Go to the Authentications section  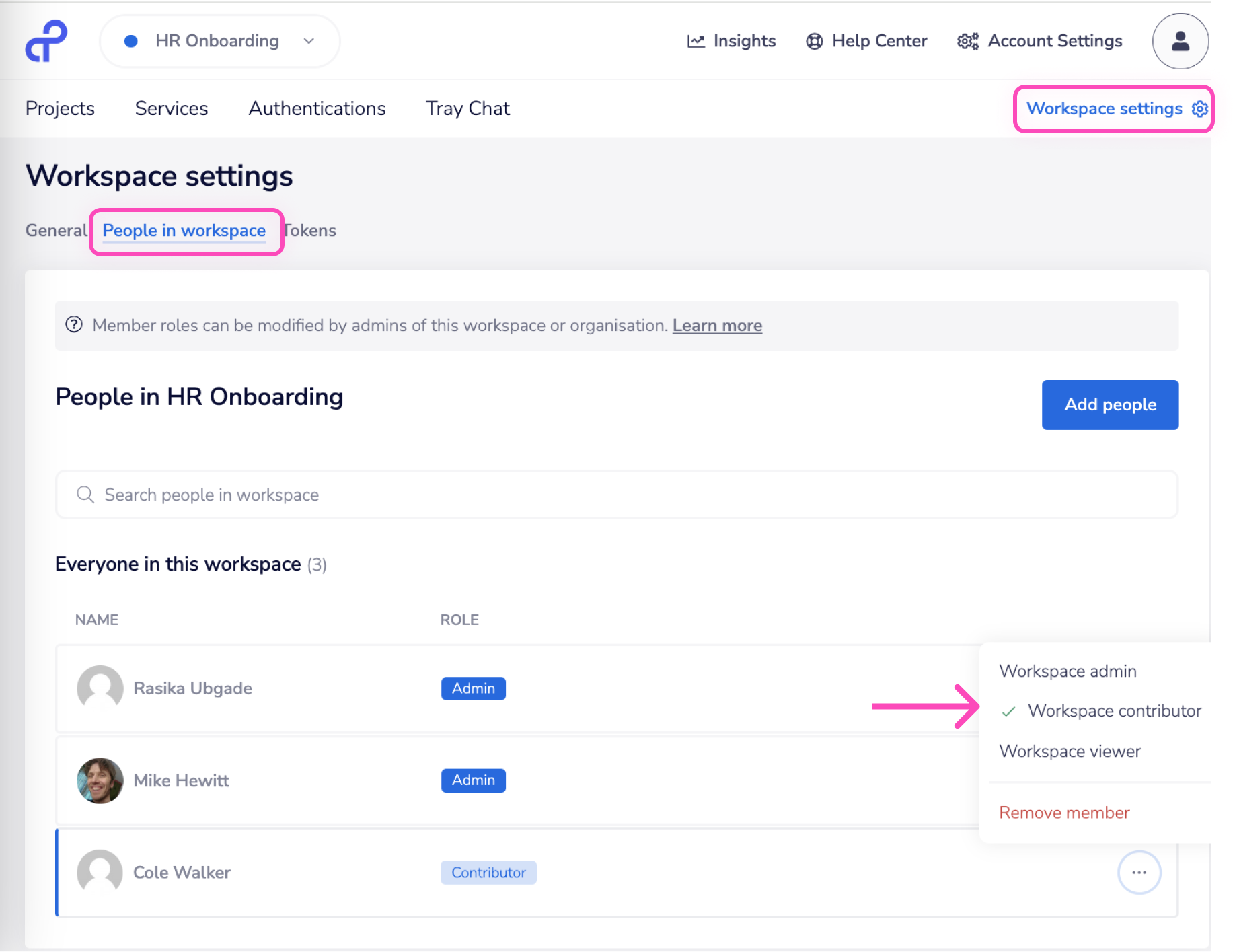(x=317, y=109)
